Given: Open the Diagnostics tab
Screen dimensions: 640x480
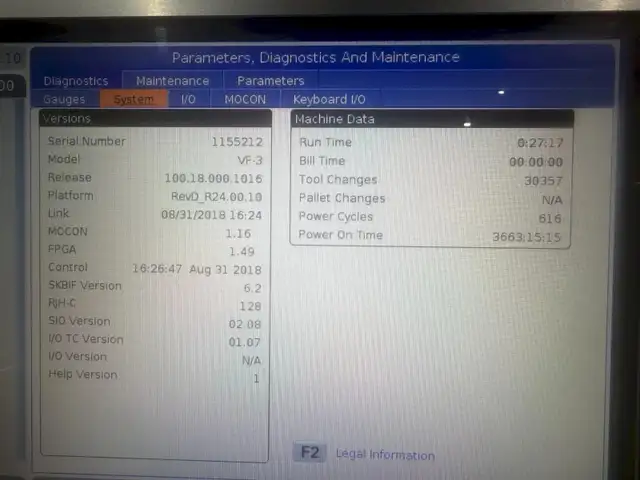Looking at the screenshot, I should pos(75,81).
